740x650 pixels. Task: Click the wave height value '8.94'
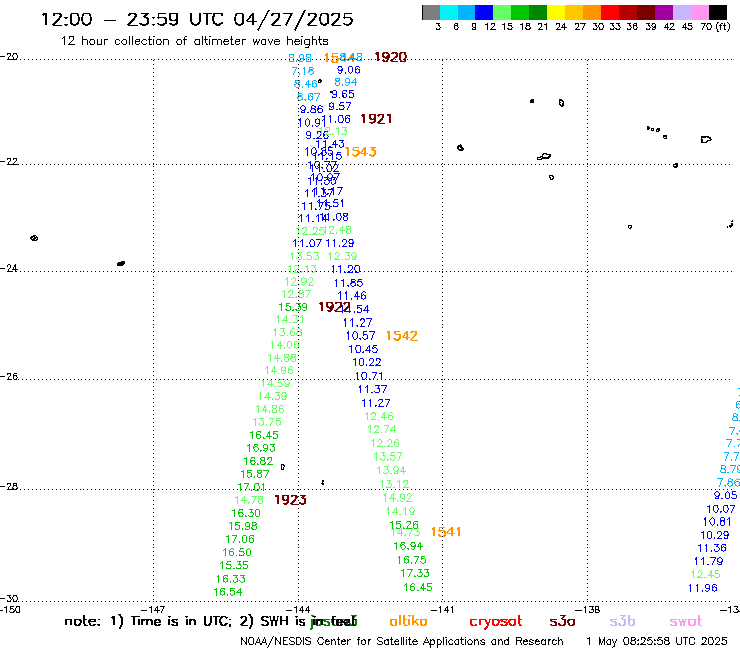click(346, 82)
